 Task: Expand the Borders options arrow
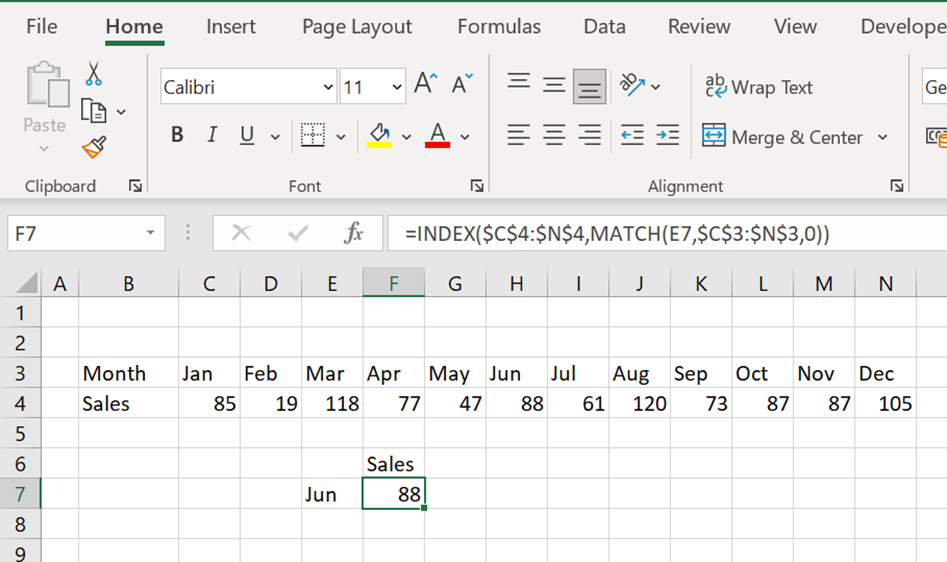(x=341, y=137)
